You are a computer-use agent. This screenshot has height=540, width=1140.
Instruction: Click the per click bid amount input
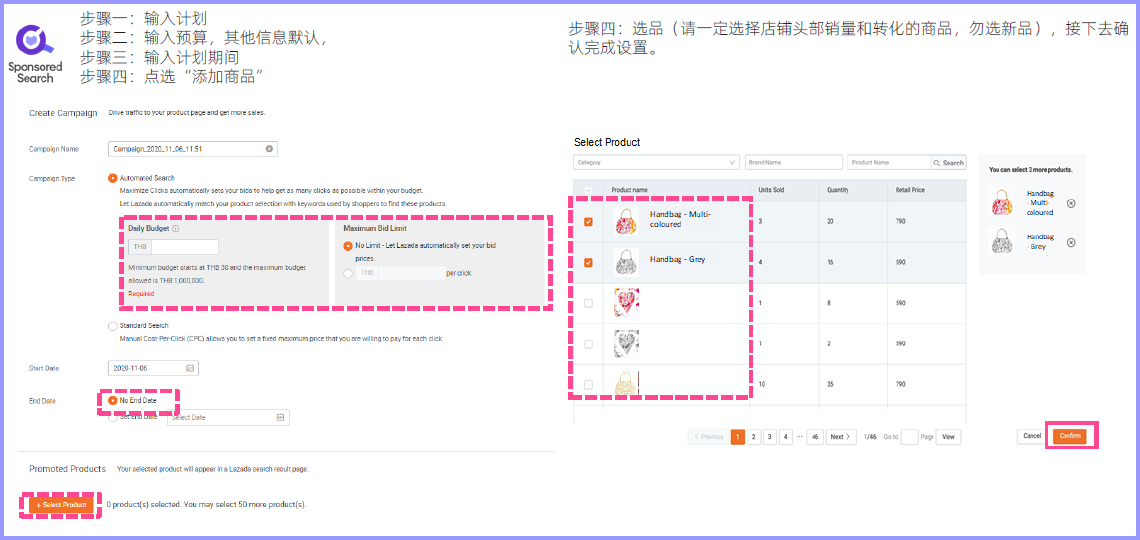pos(412,273)
